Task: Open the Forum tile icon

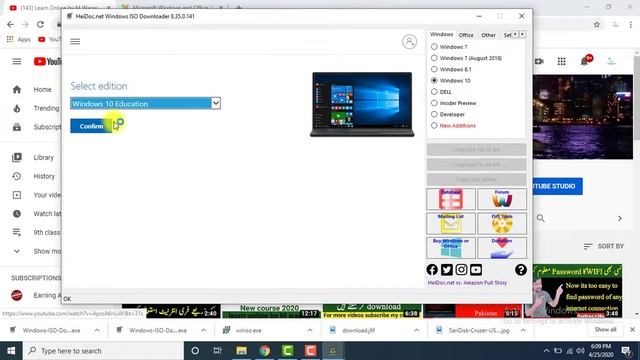Action: click(x=502, y=199)
